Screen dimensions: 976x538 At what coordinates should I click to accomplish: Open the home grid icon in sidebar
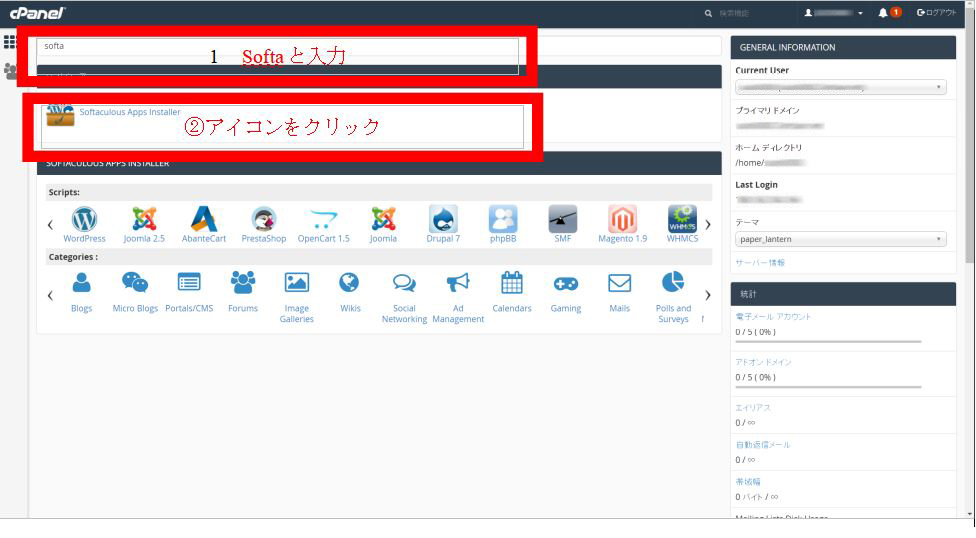[10, 42]
